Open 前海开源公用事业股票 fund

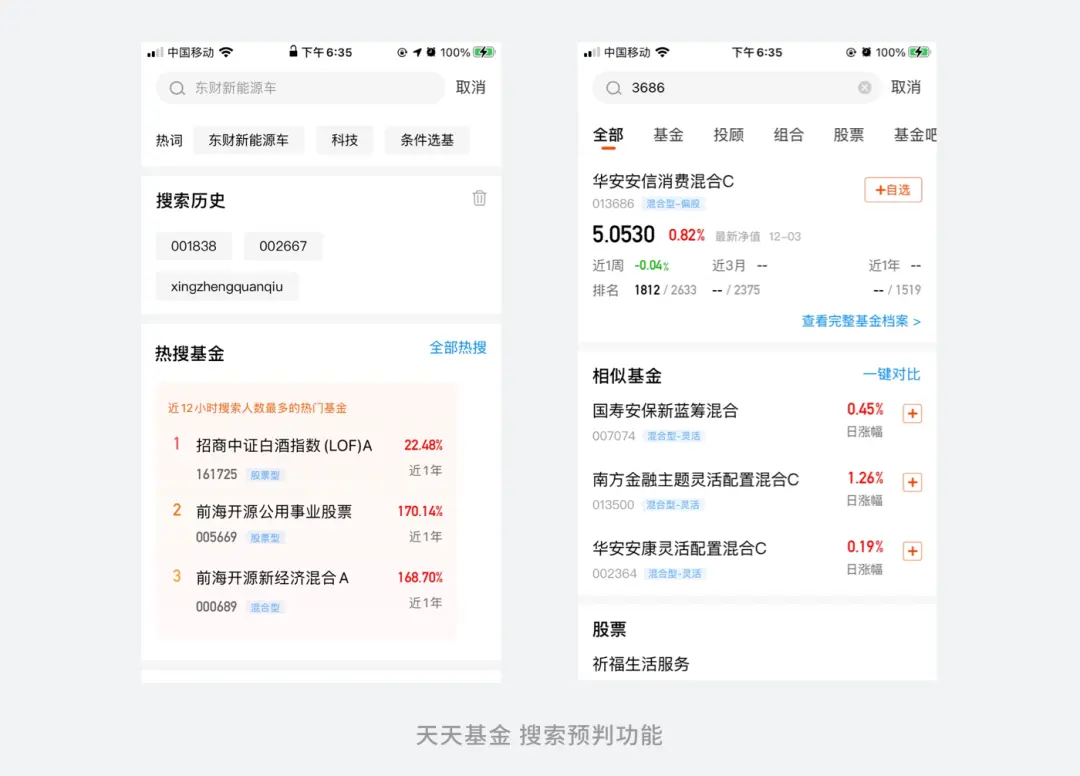click(307, 524)
